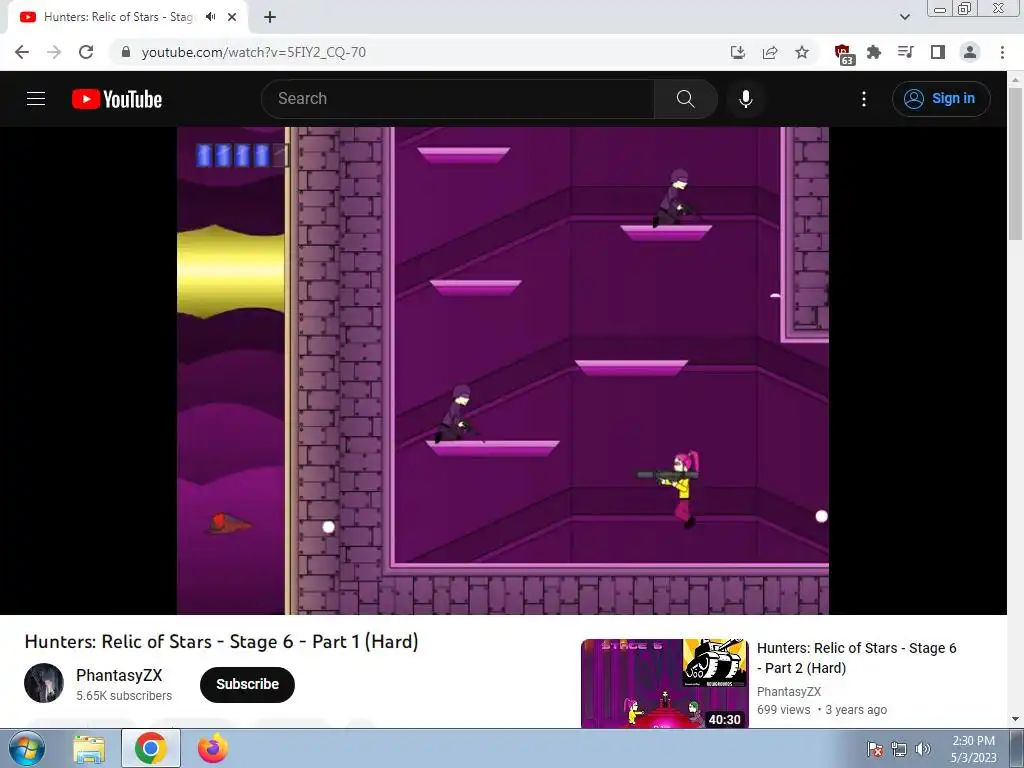The image size is (1024, 768).
Task: Click the Sign in button
Action: 941,99
